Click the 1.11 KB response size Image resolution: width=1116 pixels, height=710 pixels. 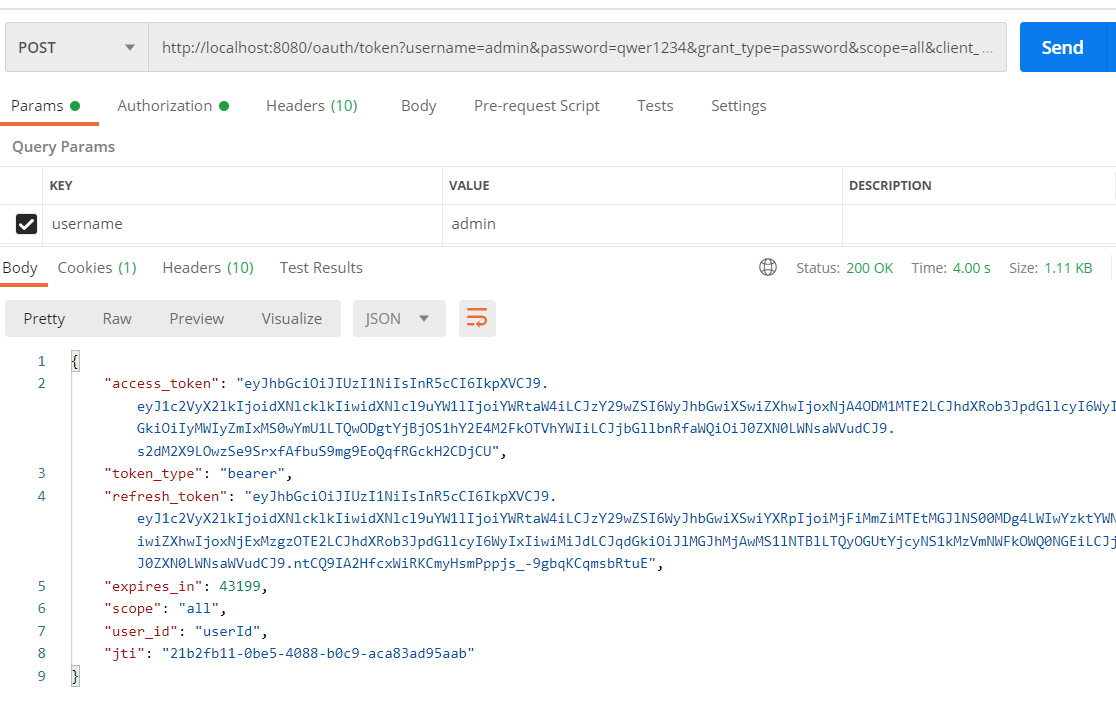[x=1068, y=268]
